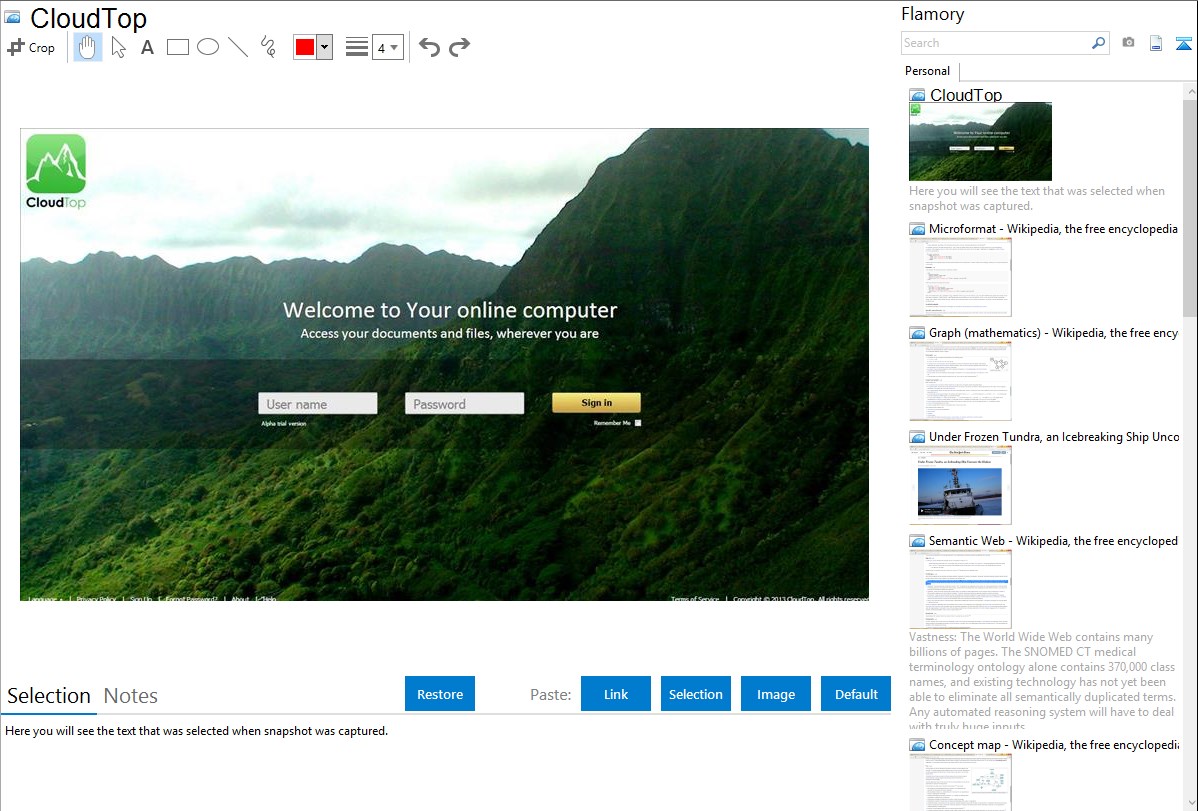Select the 'CloudTop' title in sidebar list
This screenshot has width=1198, height=811.
(966, 96)
